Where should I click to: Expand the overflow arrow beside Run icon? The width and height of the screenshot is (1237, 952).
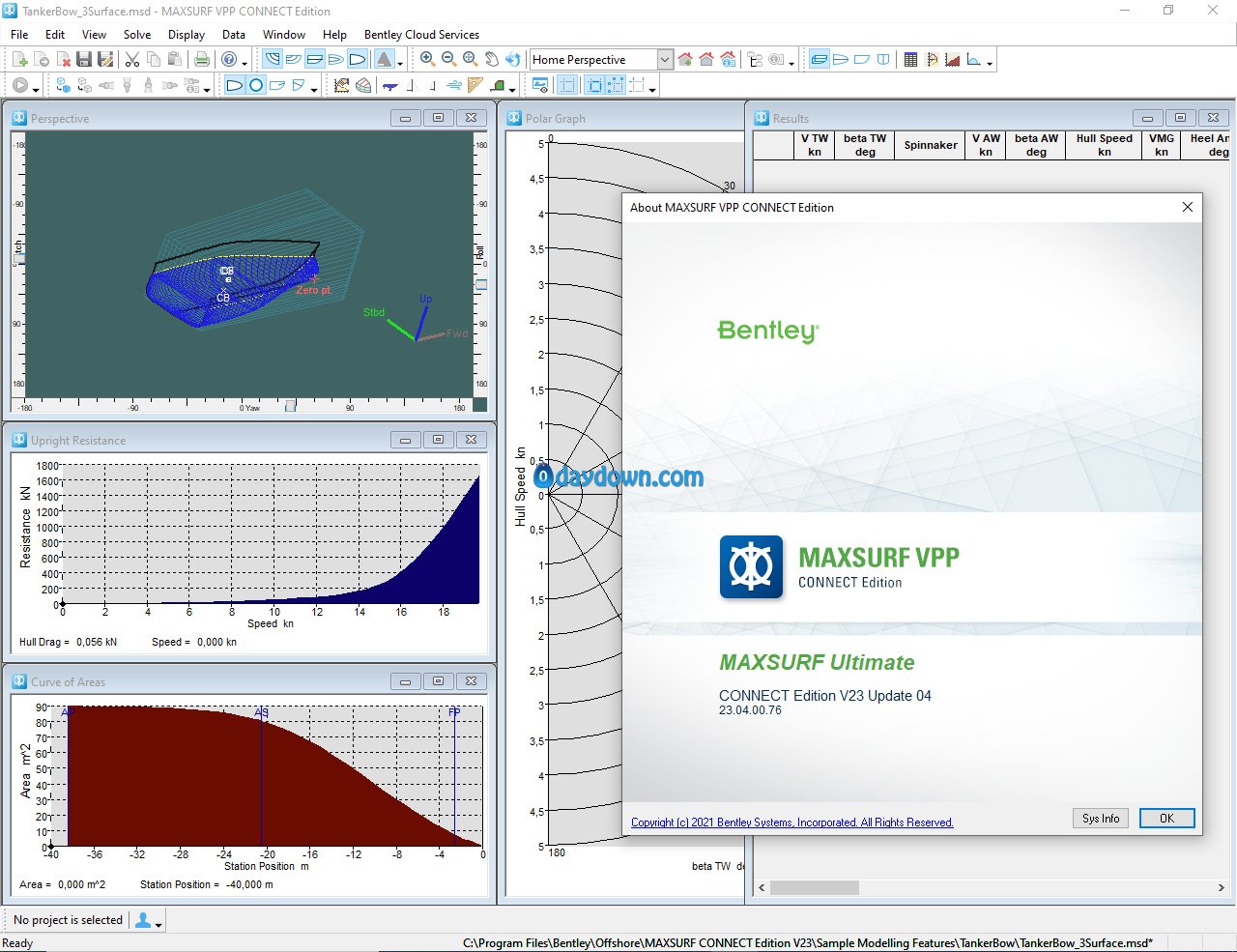point(36,89)
